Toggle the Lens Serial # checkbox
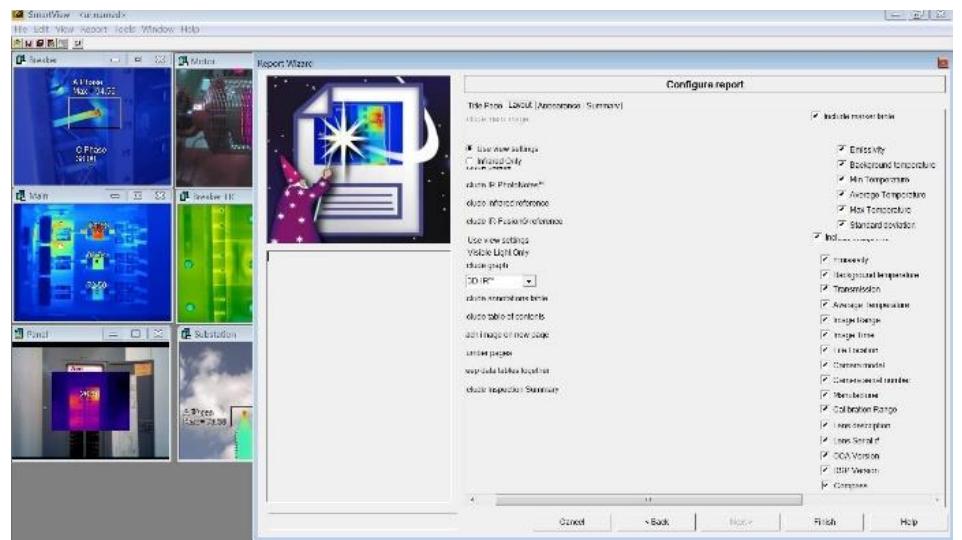 coord(825,440)
